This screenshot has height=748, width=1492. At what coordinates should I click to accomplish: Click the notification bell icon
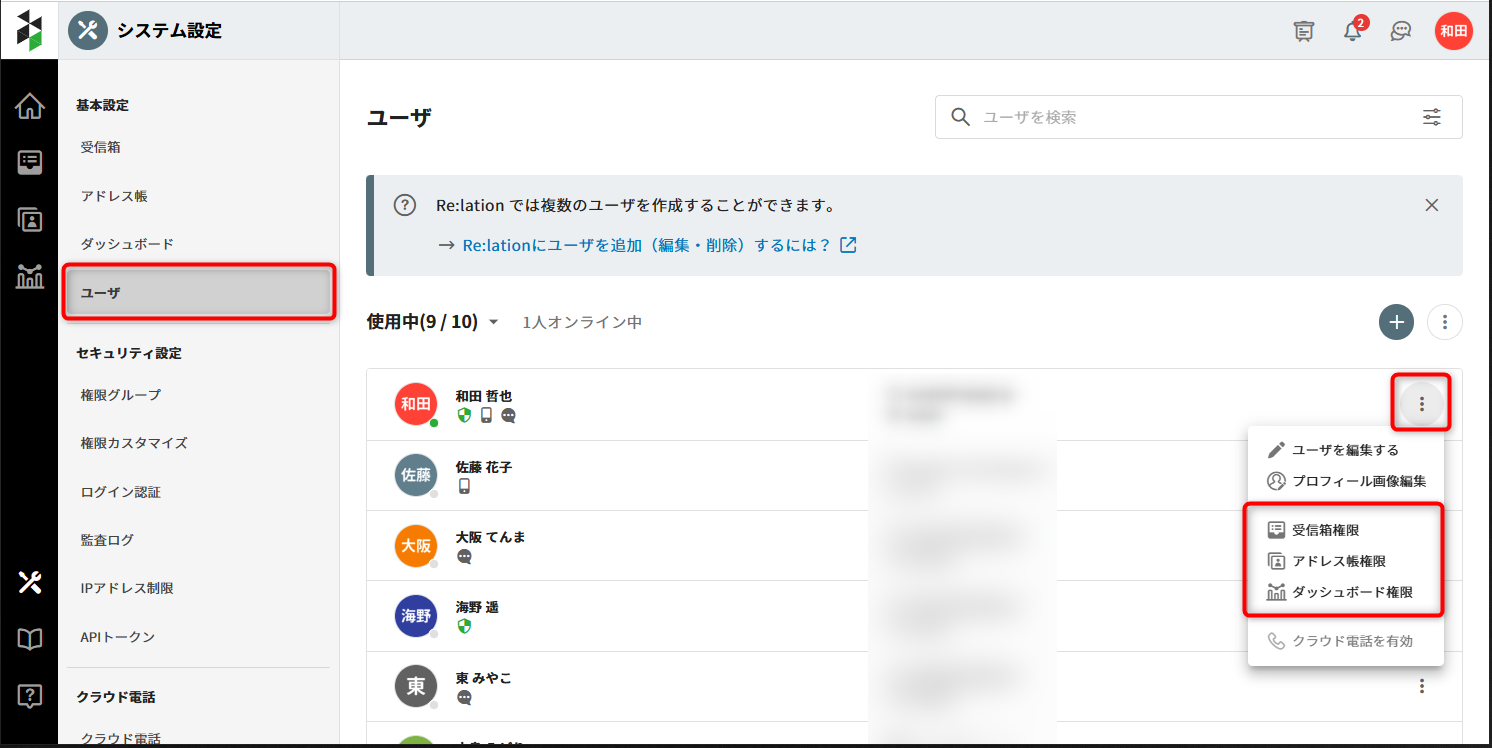(x=1352, y=32)
